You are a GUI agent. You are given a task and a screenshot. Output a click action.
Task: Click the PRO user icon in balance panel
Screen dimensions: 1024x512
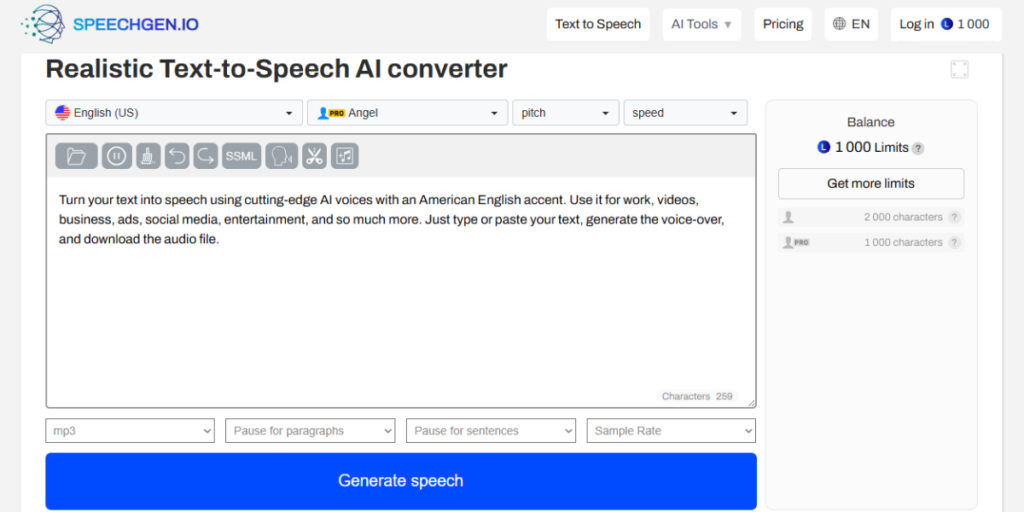point(796,242)
